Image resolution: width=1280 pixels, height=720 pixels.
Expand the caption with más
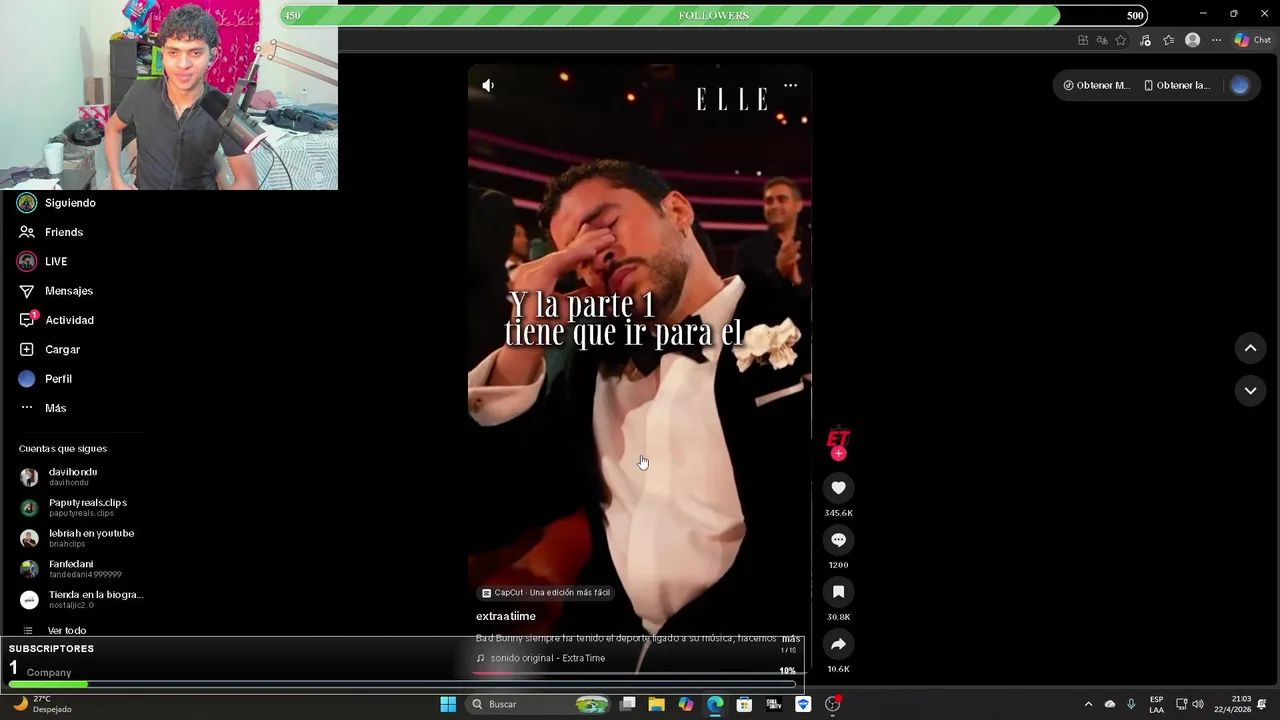(791, 638)
